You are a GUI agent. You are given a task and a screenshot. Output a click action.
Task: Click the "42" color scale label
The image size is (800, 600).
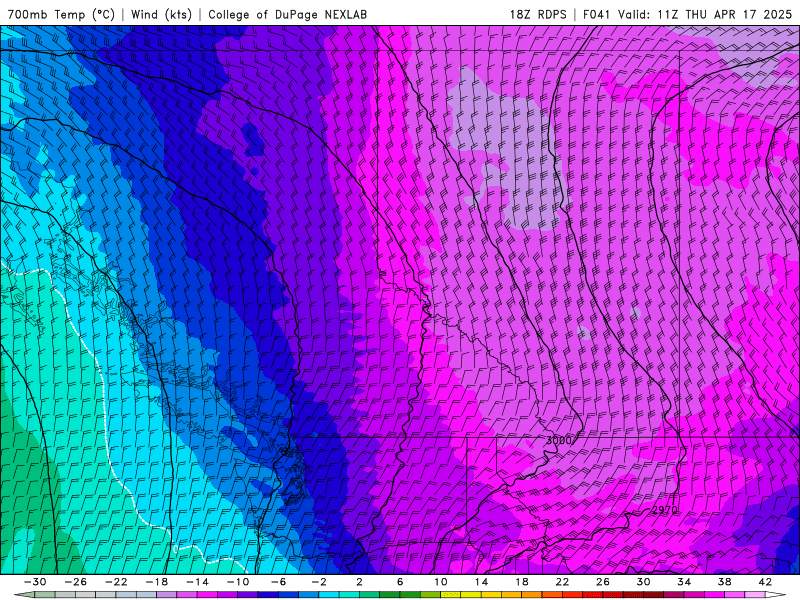[x=765, y=582]
